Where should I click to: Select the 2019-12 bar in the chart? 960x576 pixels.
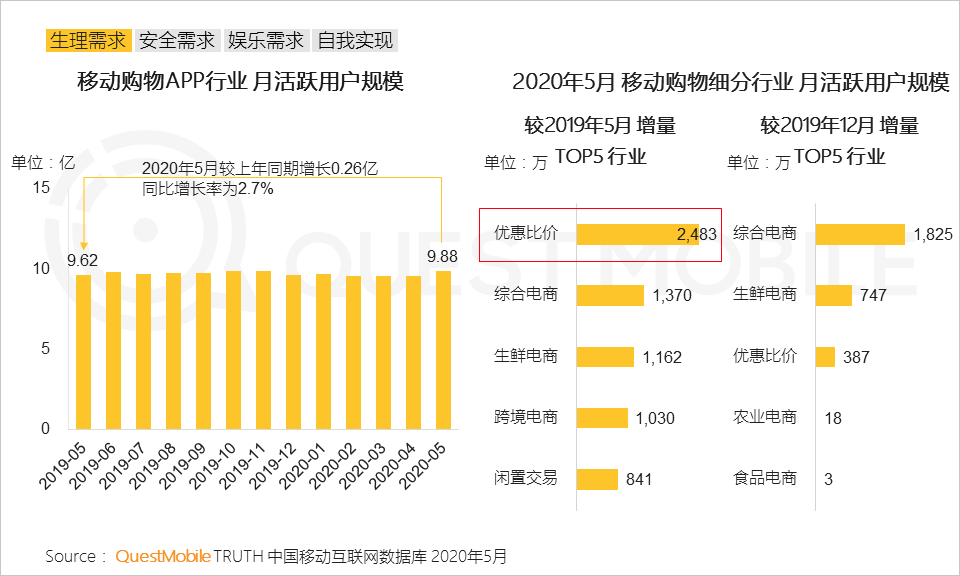293,351
